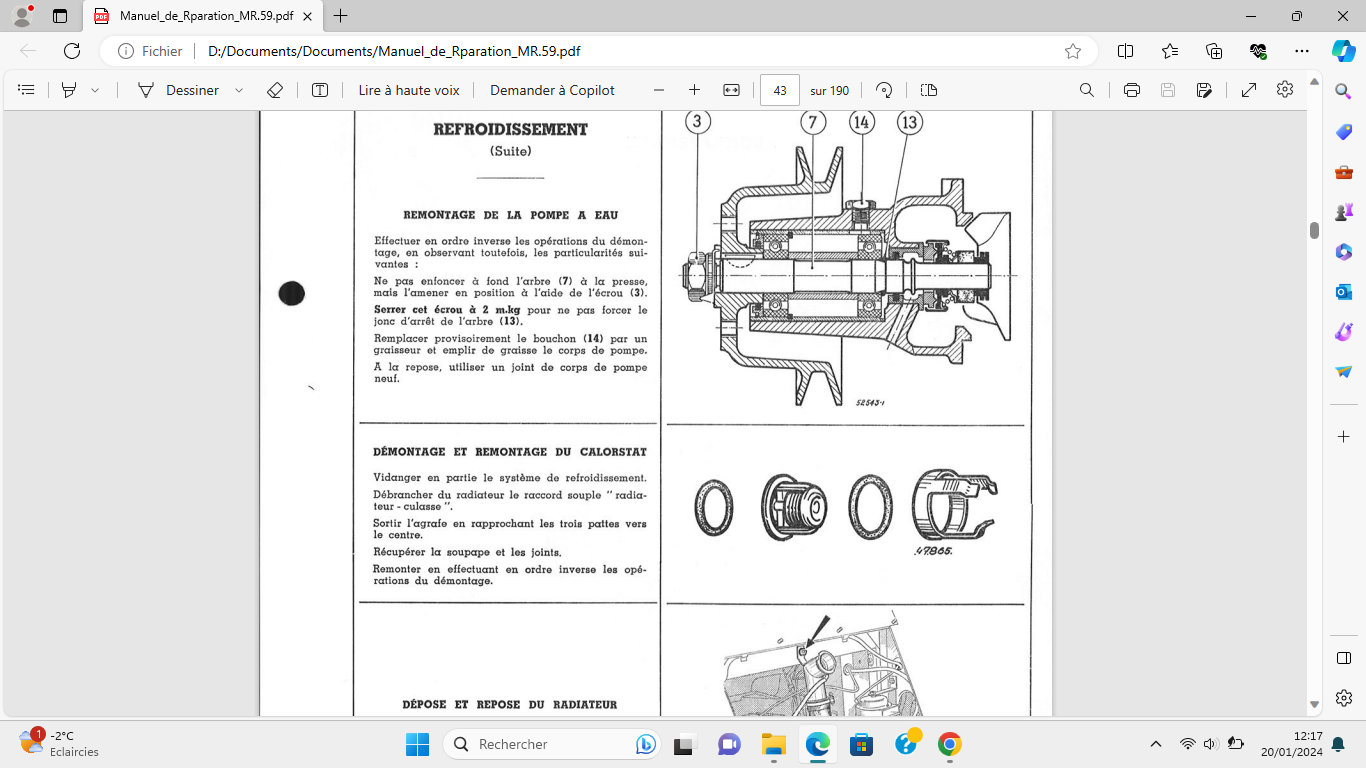Expand the Dessiner options dropdown
The image size is (1366, 768).
pos(239,90)
